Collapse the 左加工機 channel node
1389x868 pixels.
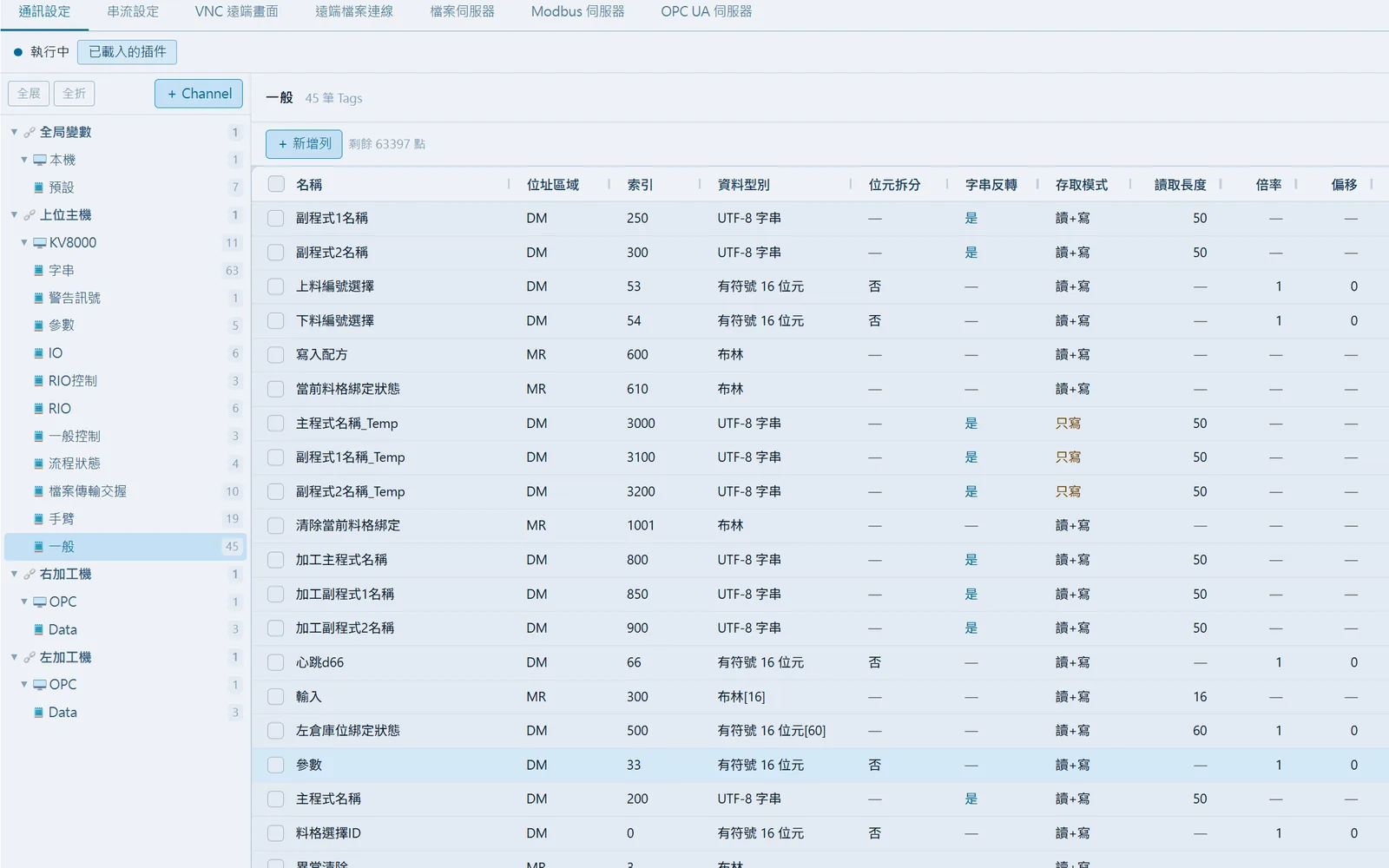pyautogui.click(x=14, y=657)
